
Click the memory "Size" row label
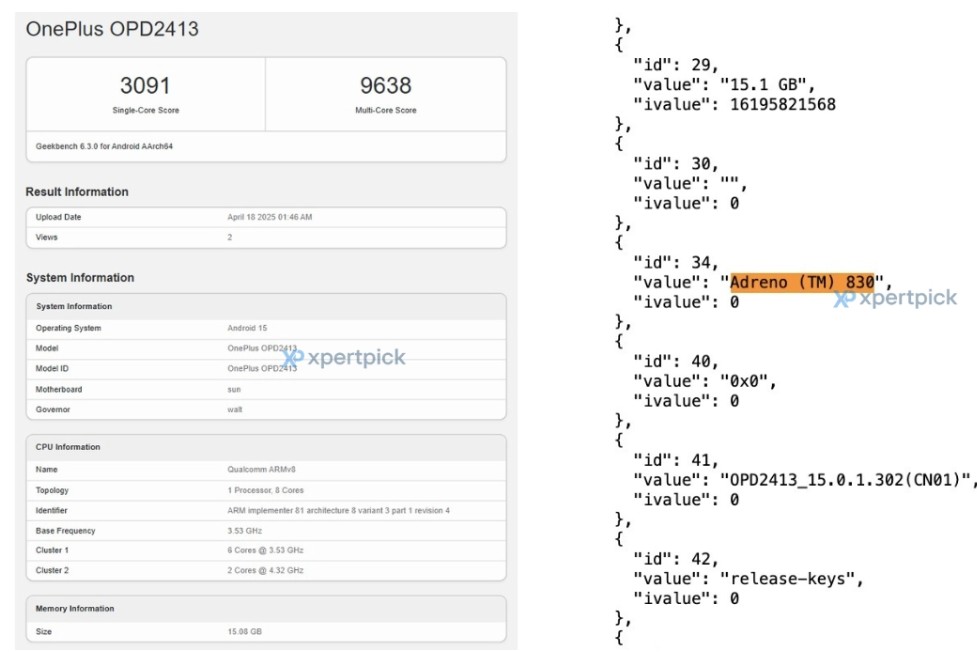tap(44, 631)
